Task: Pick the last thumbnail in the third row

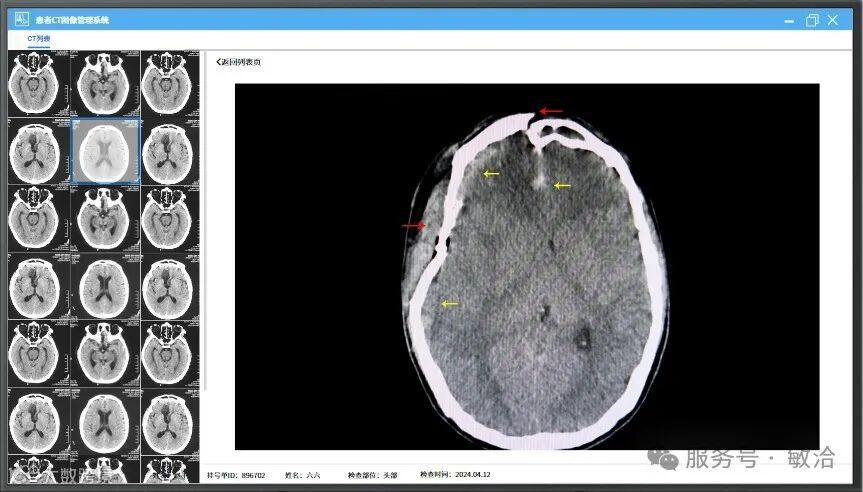Action: click(x=170, y=218)
